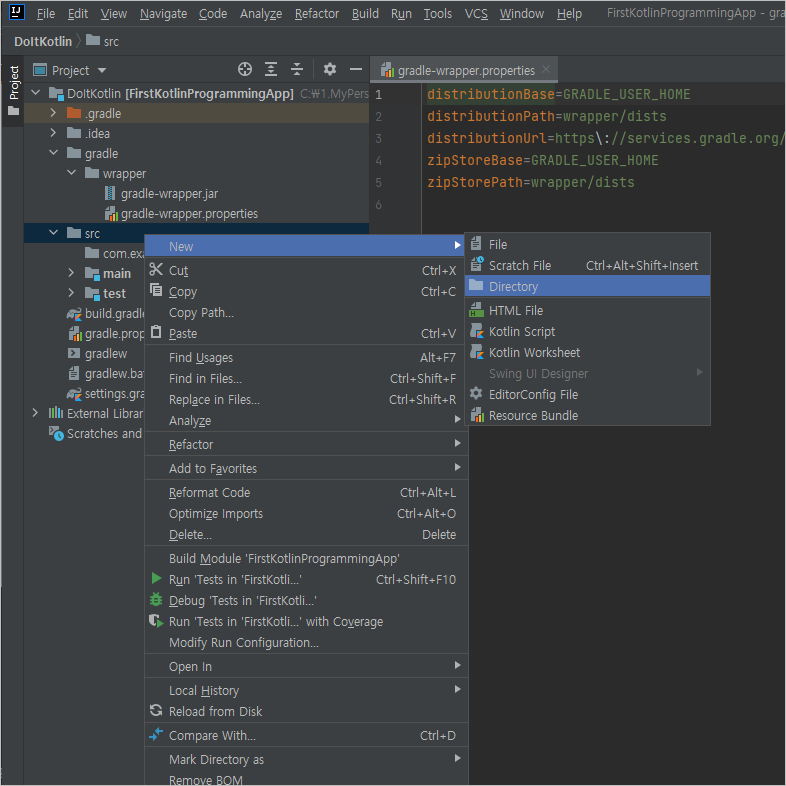The image size is (786, 786).
Task: Choose Optimize Imports entry
Action: (306, 513)
